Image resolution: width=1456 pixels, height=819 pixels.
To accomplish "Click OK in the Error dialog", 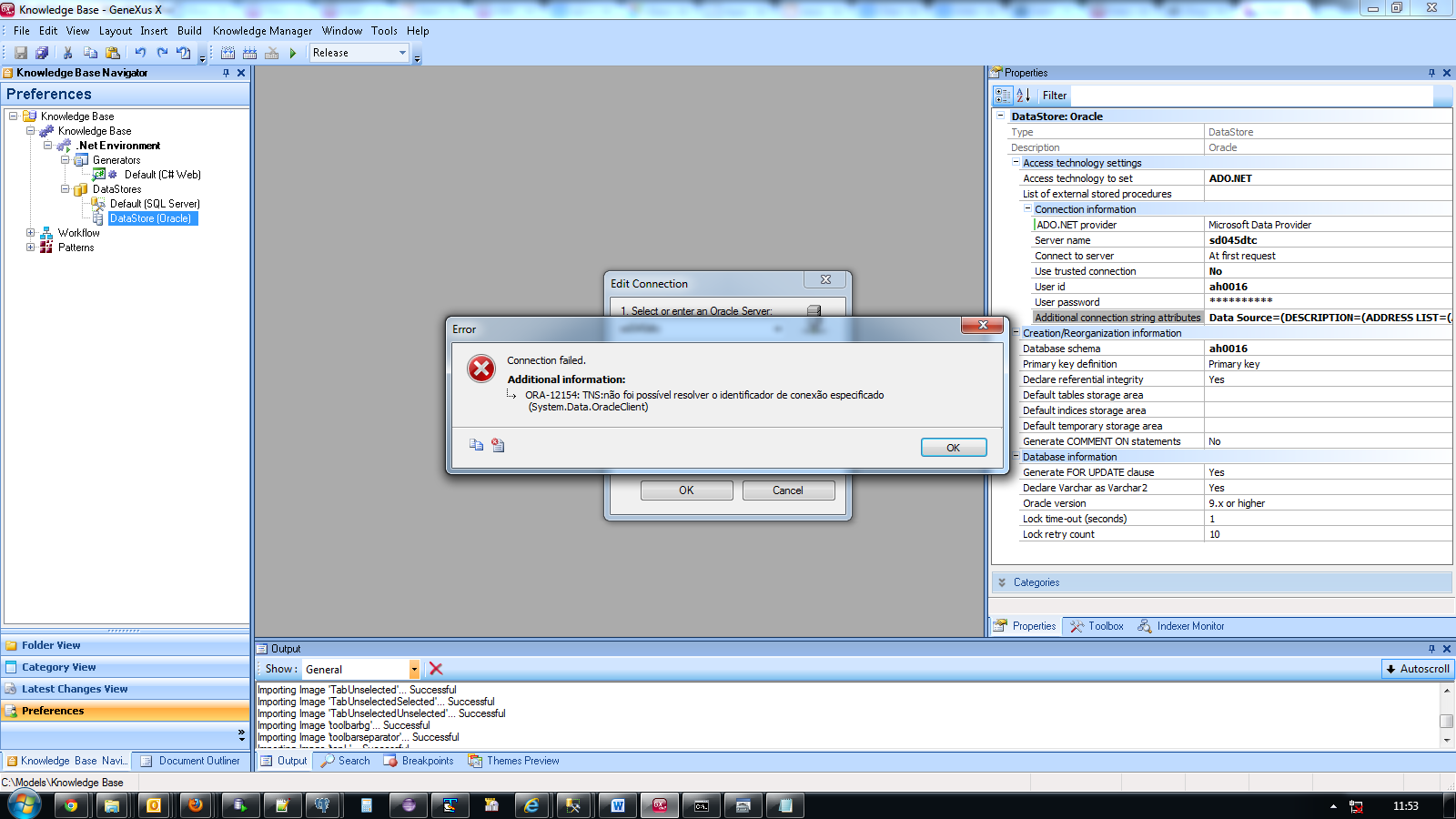I will (x=954, y=448).
